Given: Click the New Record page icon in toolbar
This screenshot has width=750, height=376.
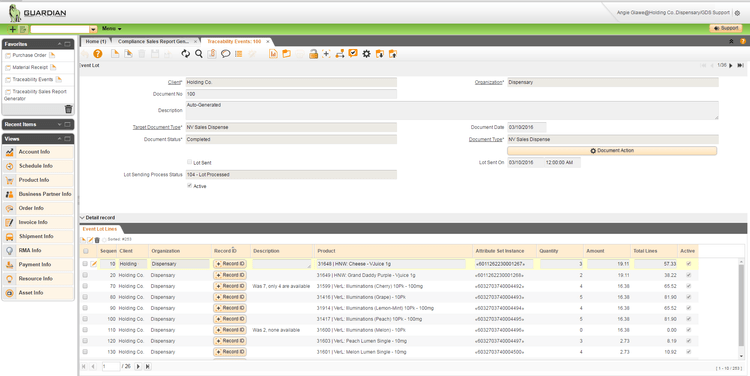Looking at the screenshot, I should point(115,54).
